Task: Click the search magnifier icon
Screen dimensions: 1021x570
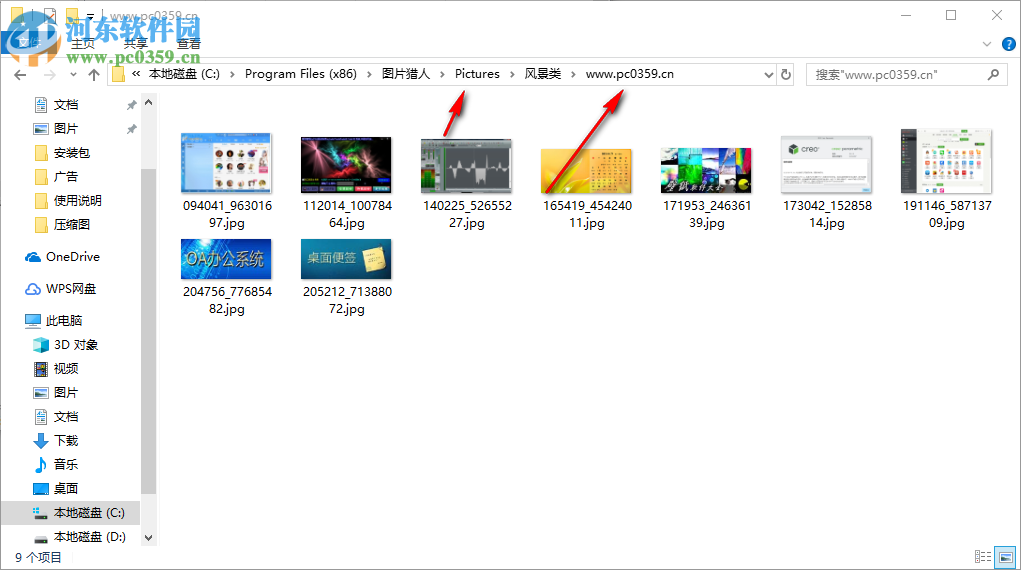Action: coord(993,74)
